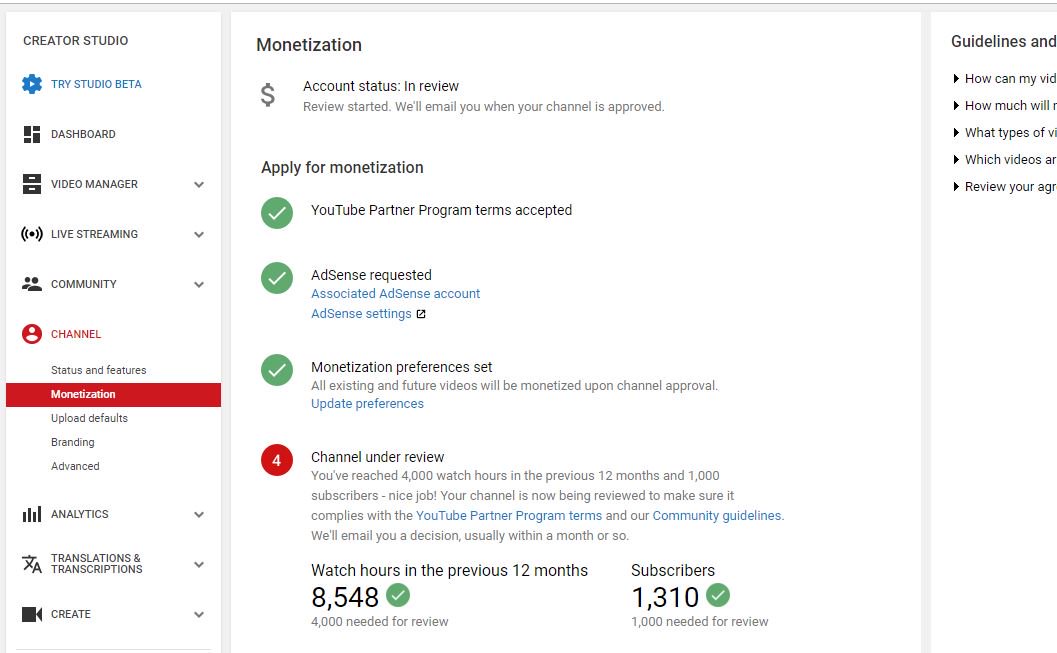Click external link icon after AdSense settings

point(421,314)
